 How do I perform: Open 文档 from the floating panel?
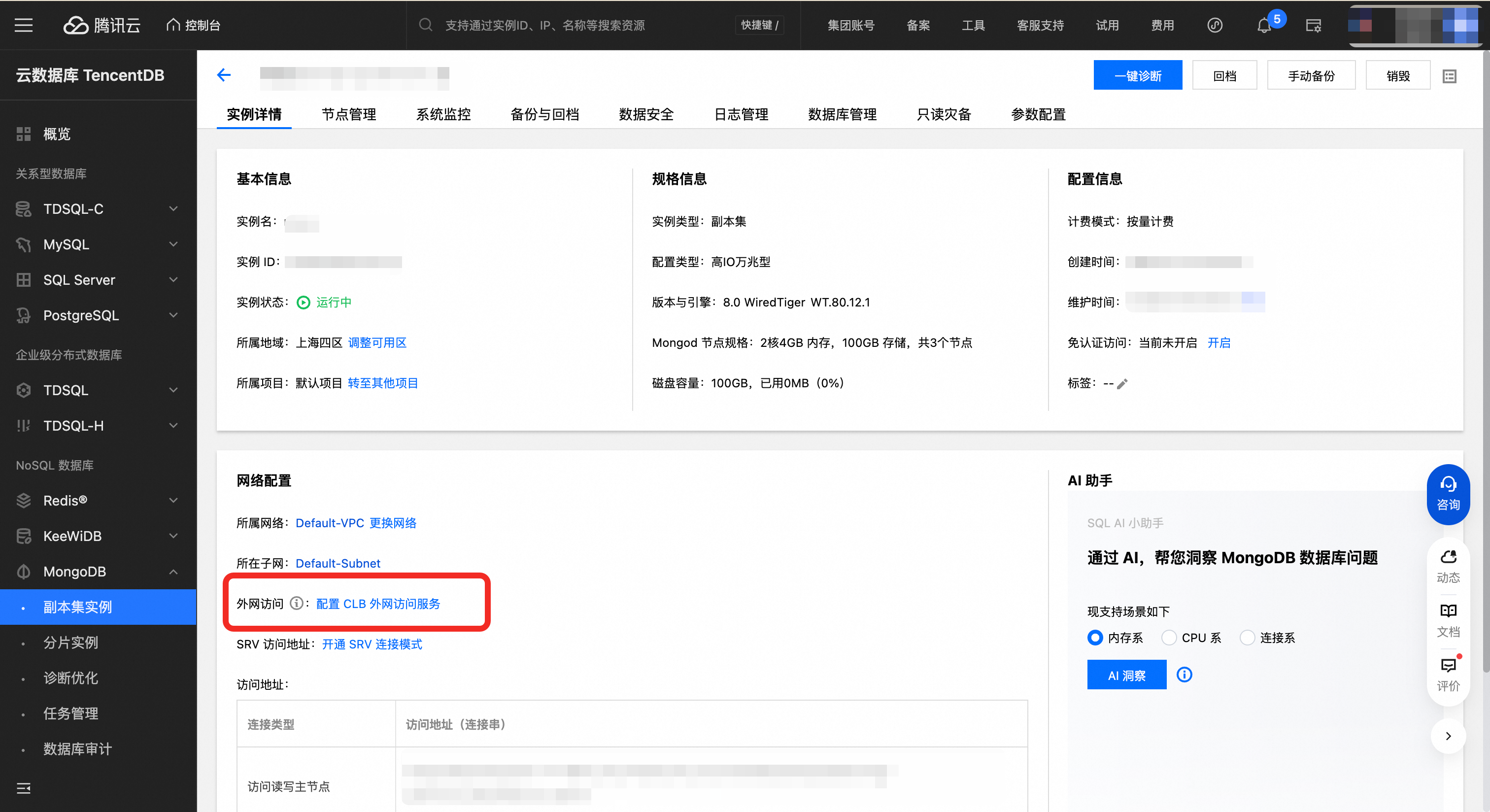1448,621
